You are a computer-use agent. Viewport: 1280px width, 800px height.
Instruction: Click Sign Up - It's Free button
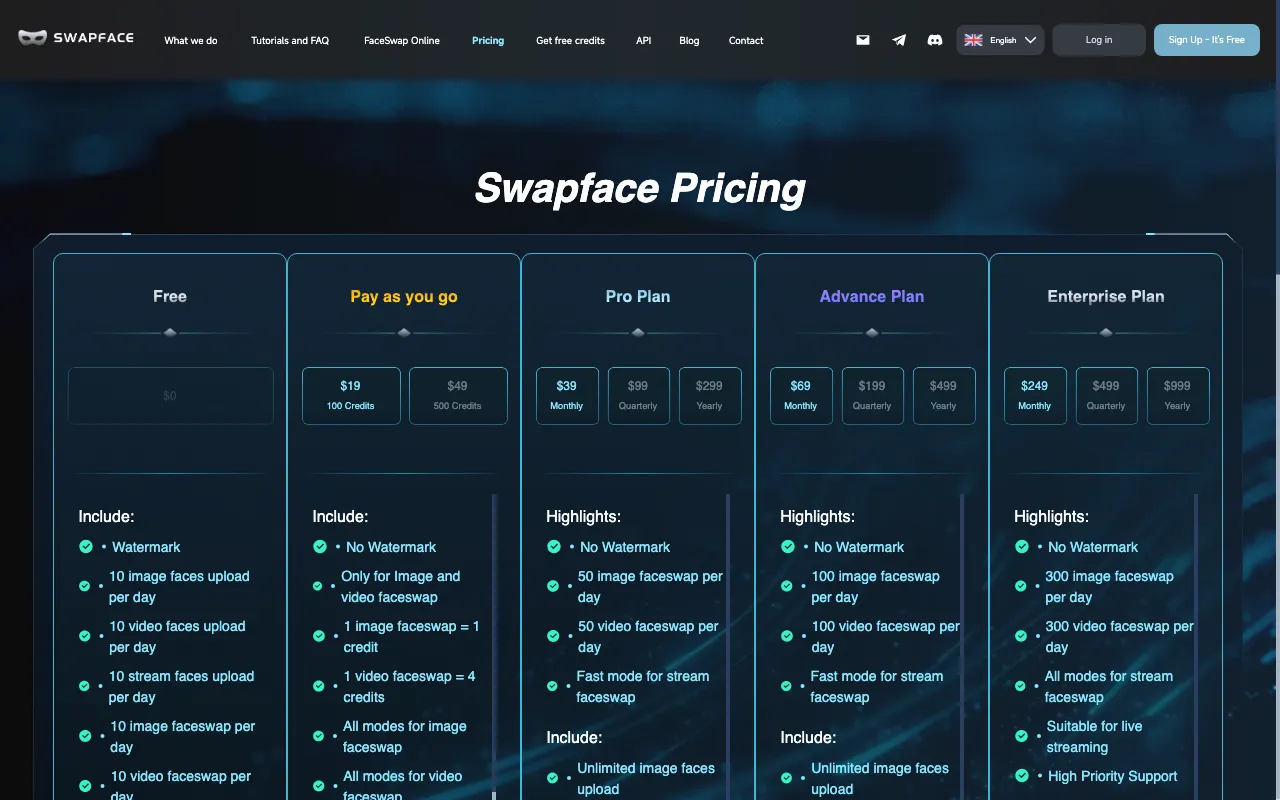(x=1207, y=40)
